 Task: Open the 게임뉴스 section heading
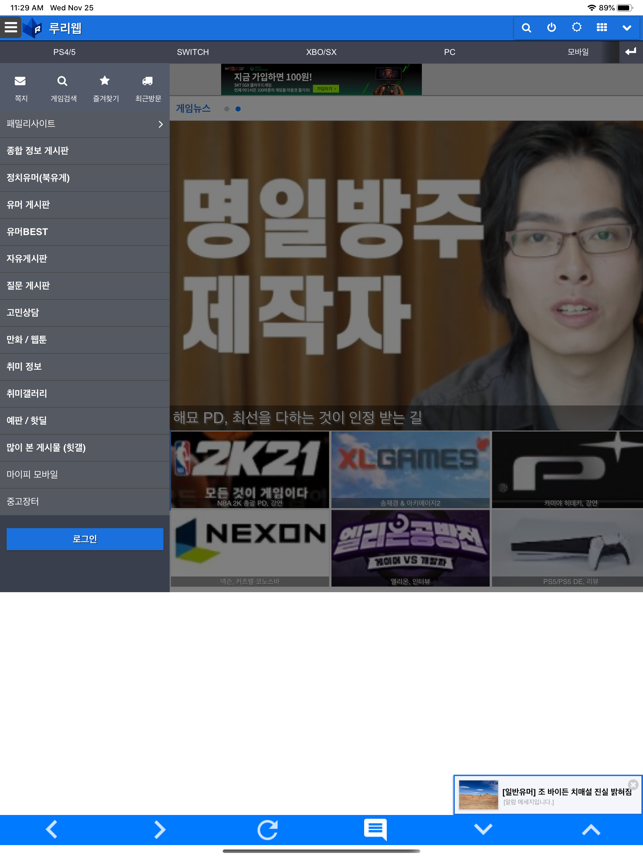tap(193, 108)
